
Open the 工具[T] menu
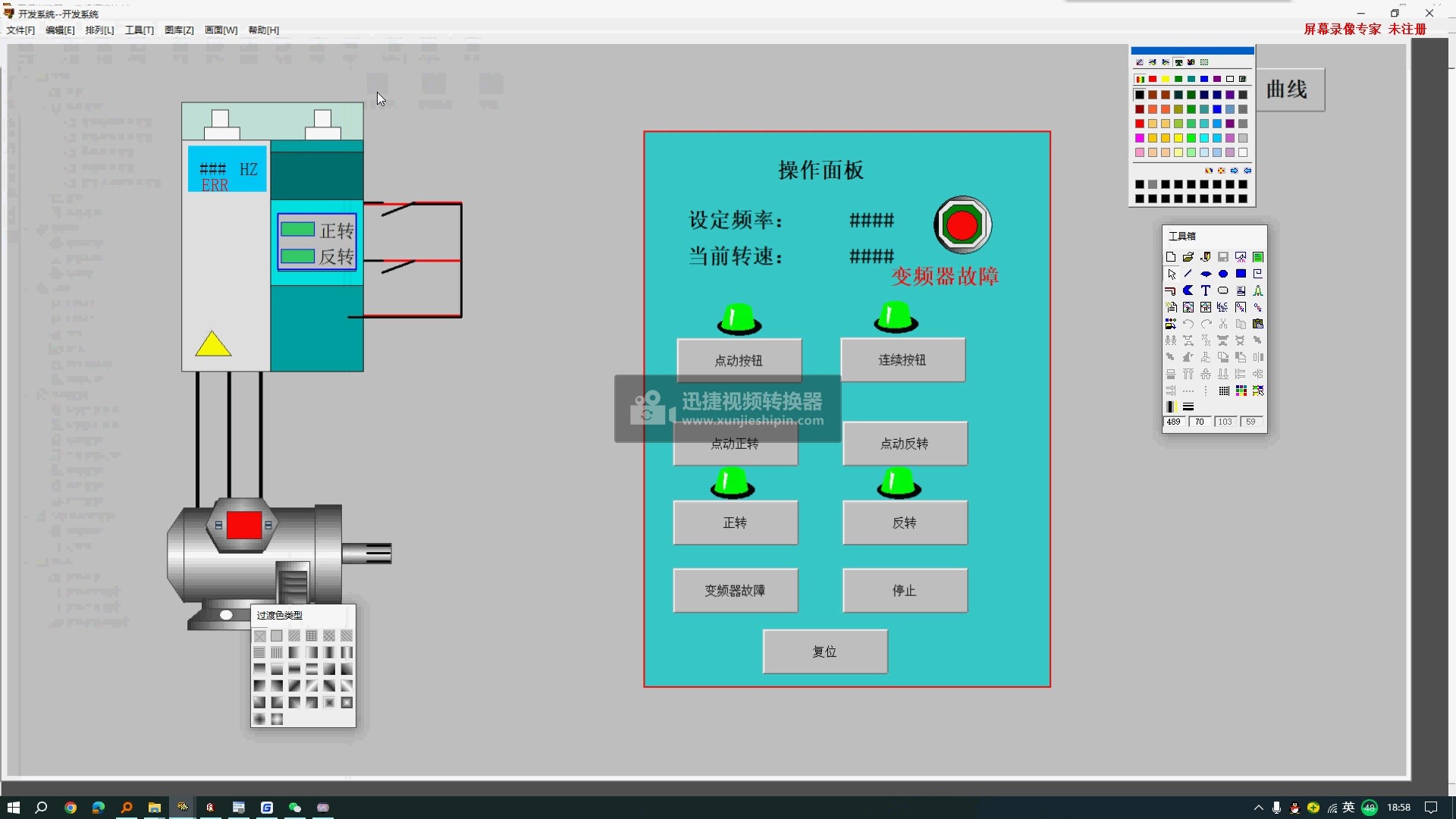(140, 30)
